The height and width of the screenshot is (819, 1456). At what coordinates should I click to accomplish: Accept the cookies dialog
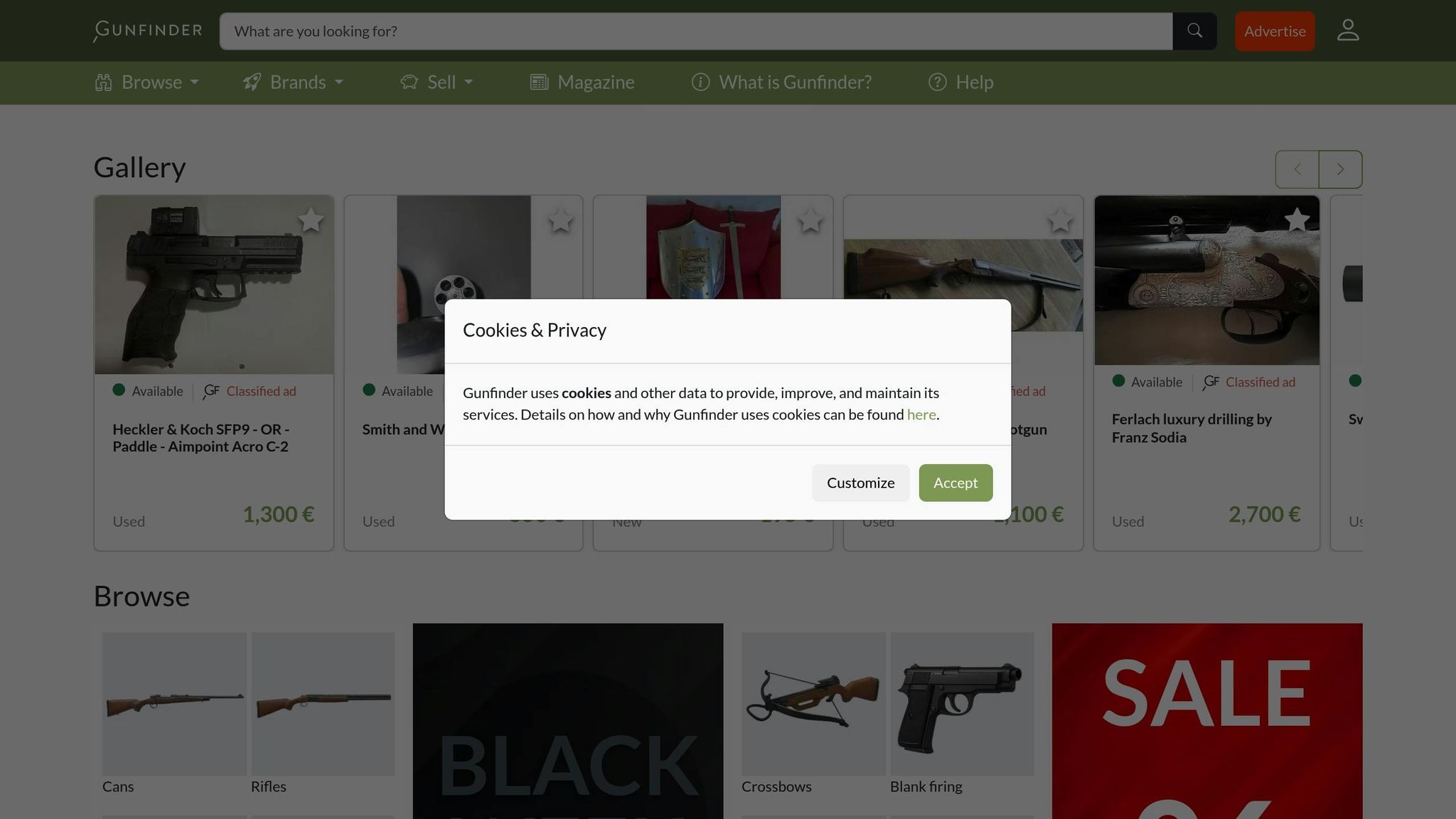coord(955,483)
